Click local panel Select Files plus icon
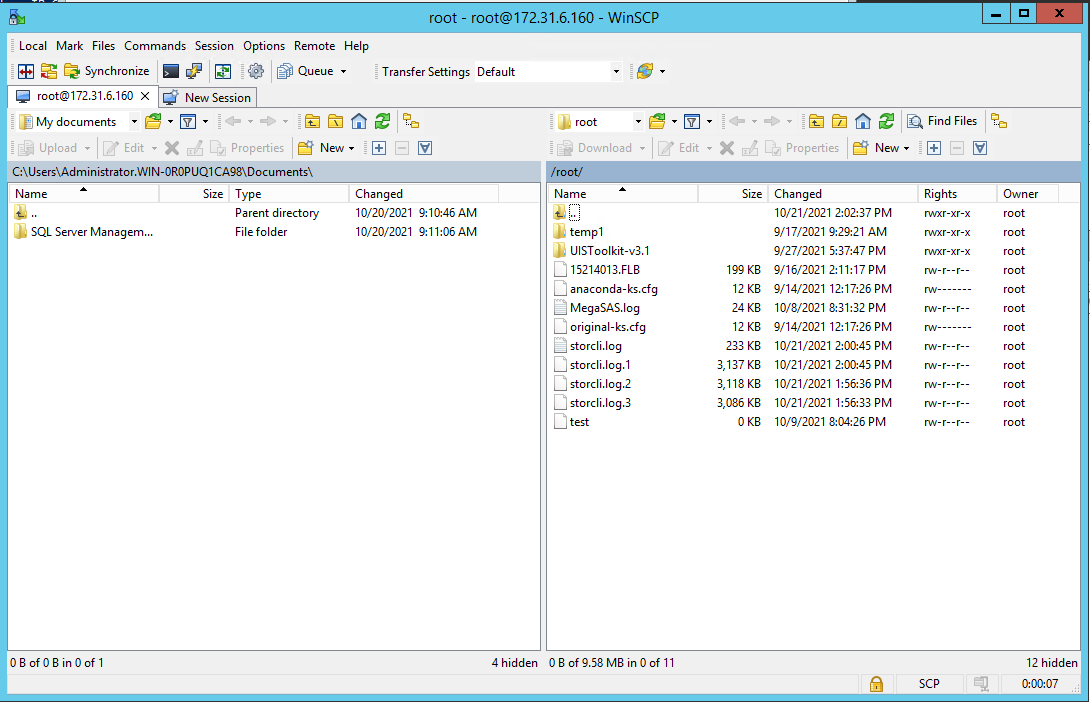This screenshot has width=1090, height=702. coord(379,147)
